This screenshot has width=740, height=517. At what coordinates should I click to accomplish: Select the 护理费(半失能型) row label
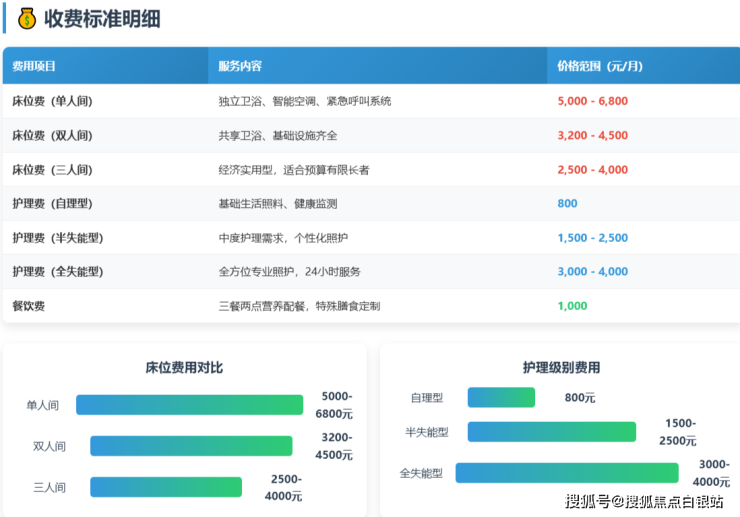tap(58, 238)
